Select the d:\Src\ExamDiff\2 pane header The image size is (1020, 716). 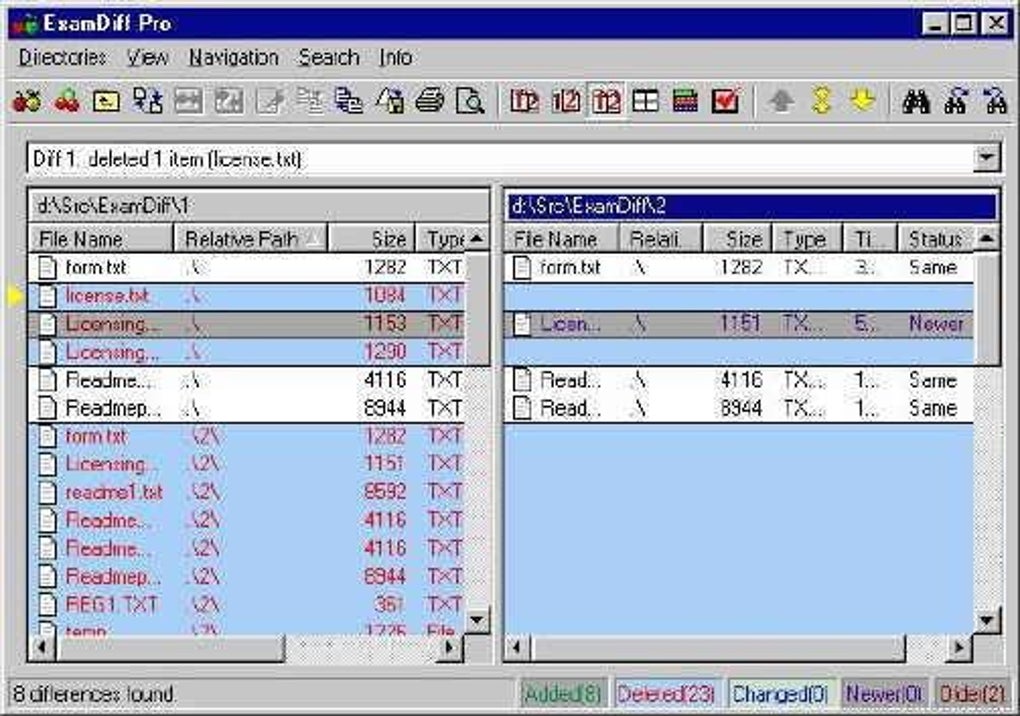click(752, 206)
